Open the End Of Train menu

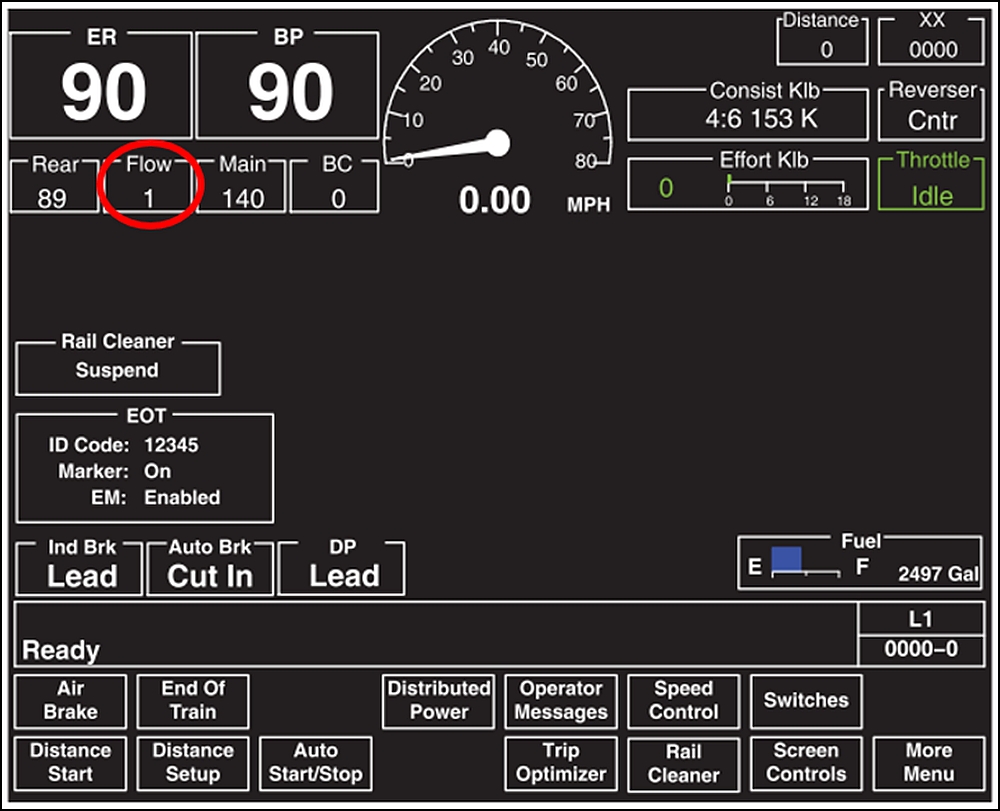click(x=193, y=700)
